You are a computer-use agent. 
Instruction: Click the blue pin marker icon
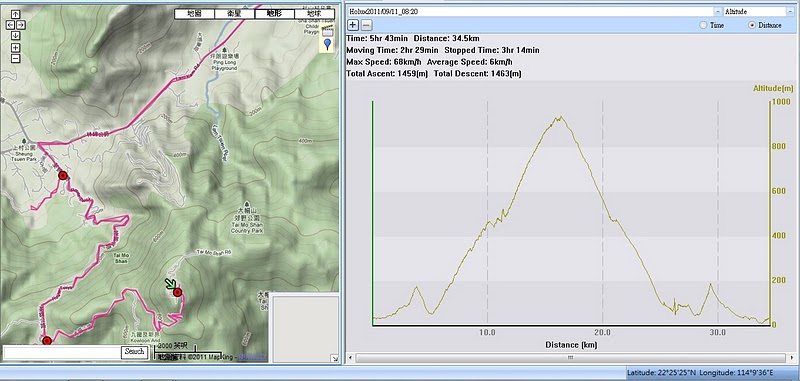click(327, 44)
